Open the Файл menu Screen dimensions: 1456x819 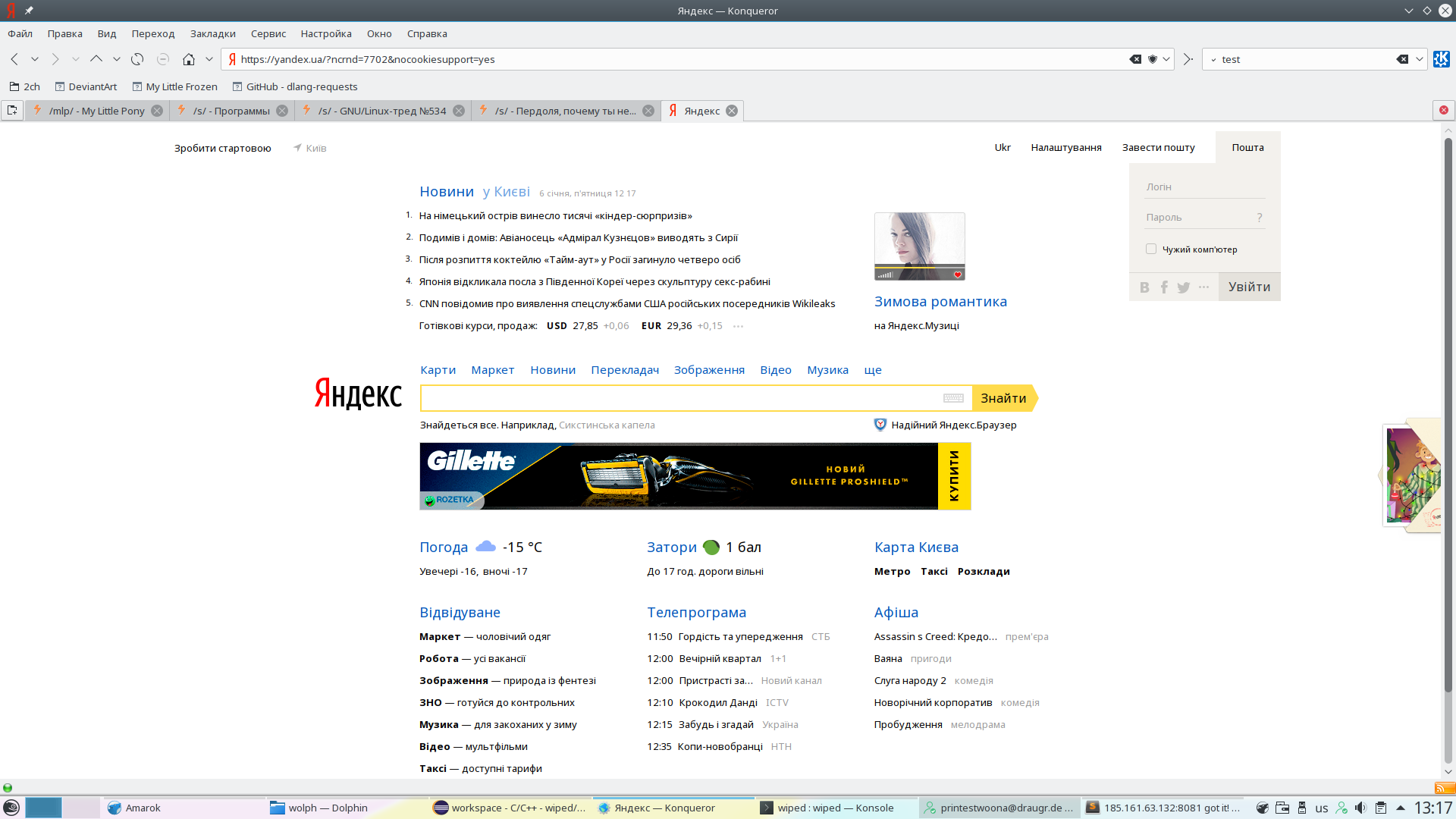(20, 33)
